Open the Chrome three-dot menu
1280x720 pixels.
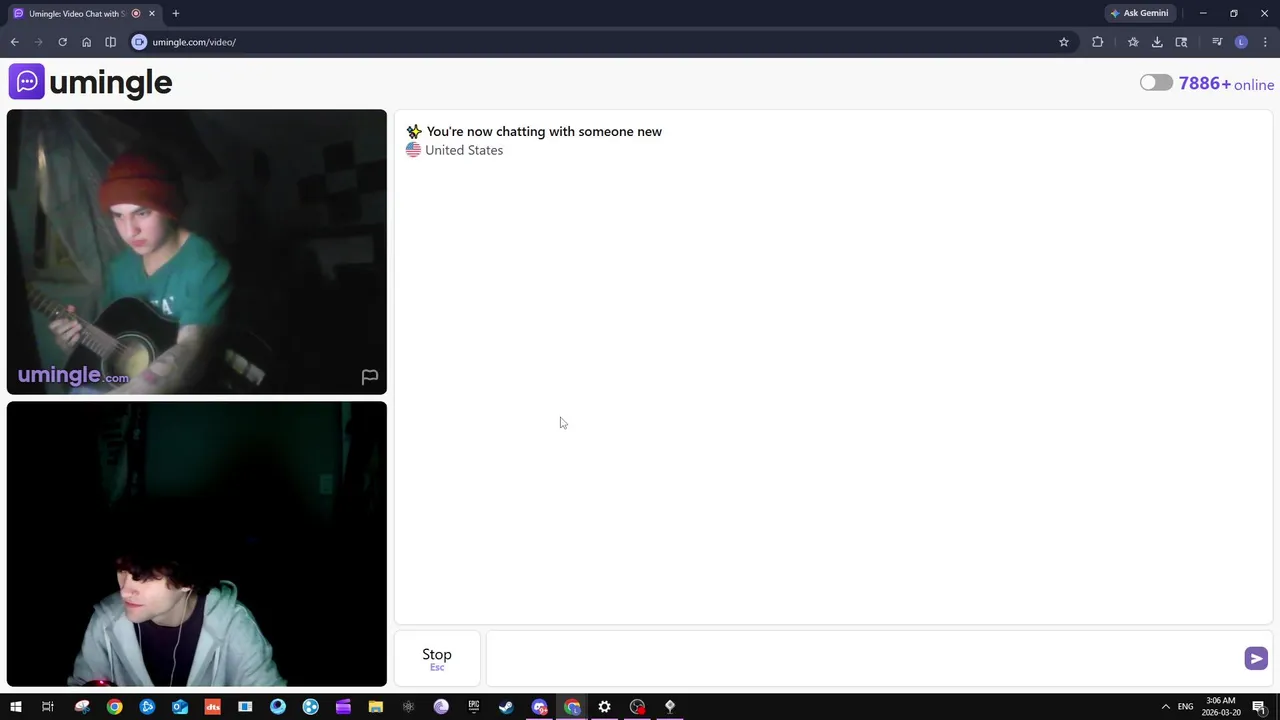(x=1265, y=42)
